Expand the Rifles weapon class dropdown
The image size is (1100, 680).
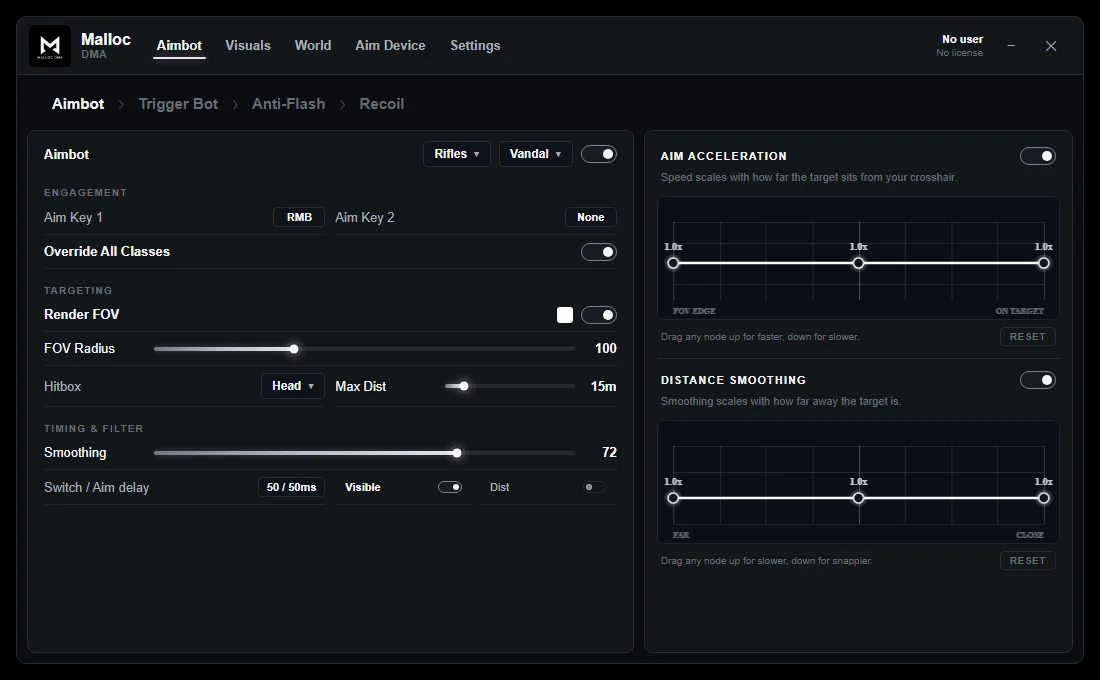[x=457, y=154]
